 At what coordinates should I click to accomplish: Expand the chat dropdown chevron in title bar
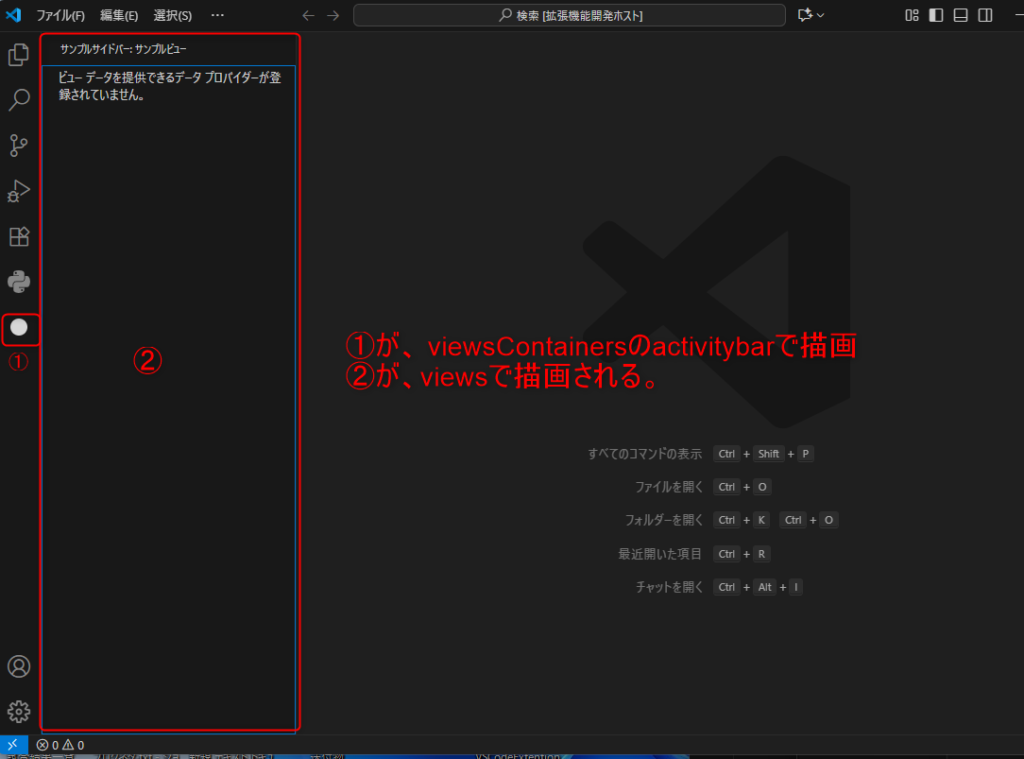(x=821, y=16)
